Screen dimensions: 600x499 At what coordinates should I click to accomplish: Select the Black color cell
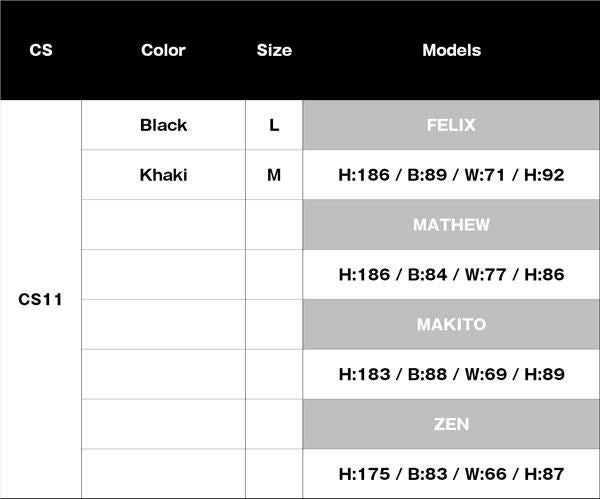(x=163, y=125)
